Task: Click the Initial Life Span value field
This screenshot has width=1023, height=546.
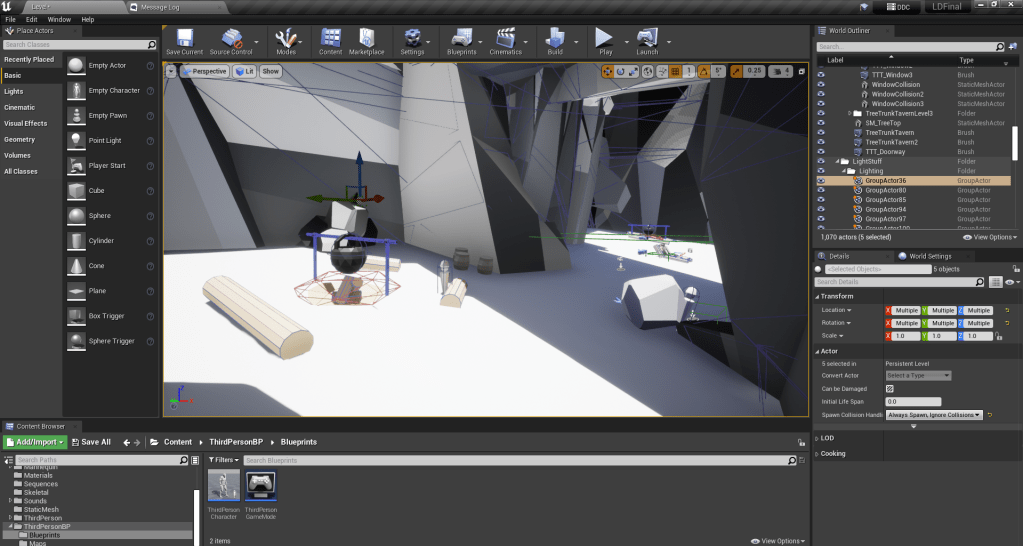Action: [913, 401]
